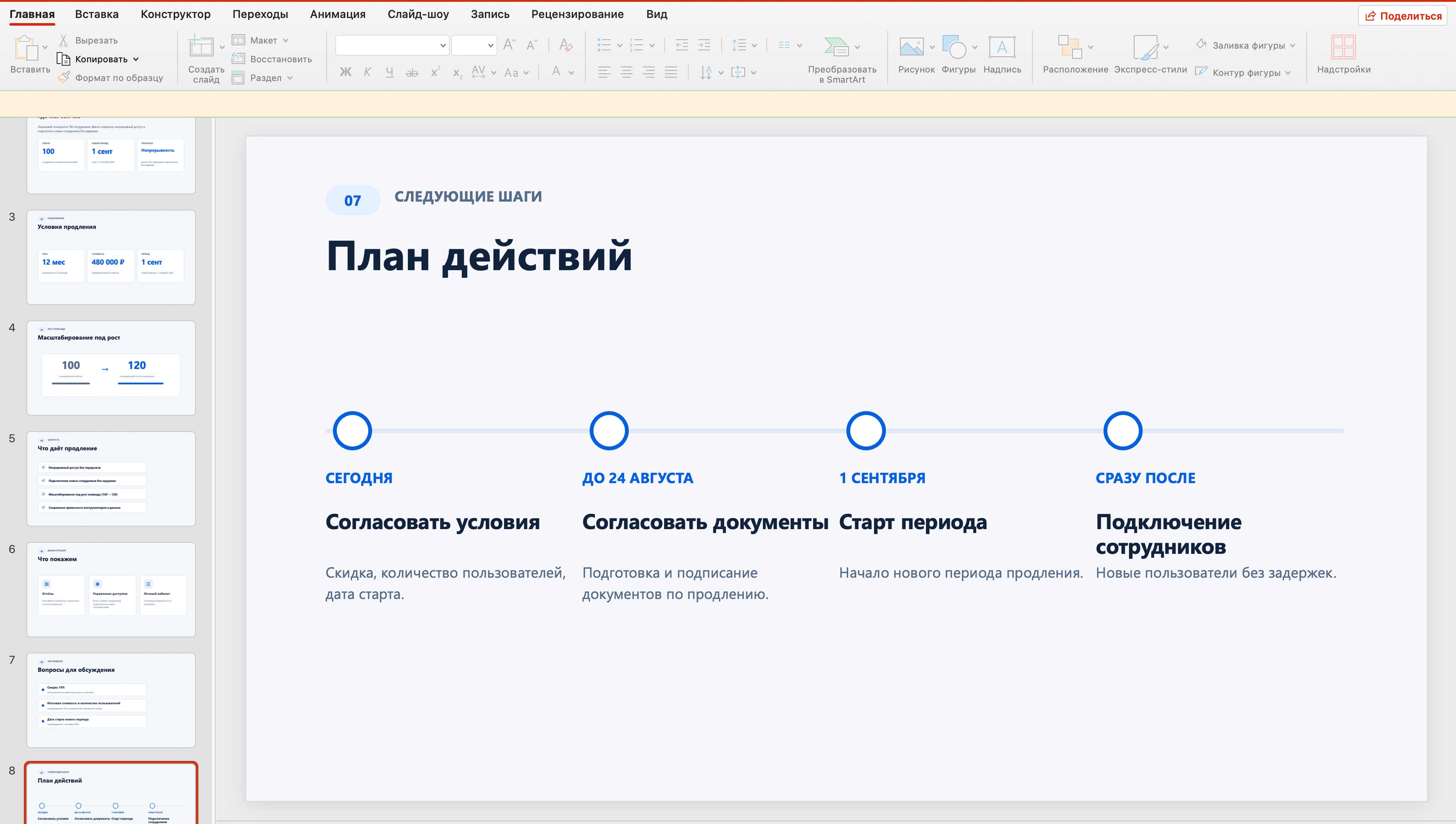This screenshot has width=1456, height=824.
Task: Open the columns dropdown in paragraph group
Action: pos(800,45)
